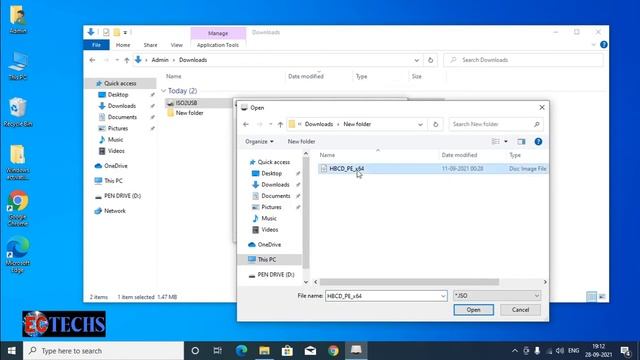The width and height of the screenshot is (640, 360).
Task: Open the Organize dropdown menu
Action: pyautogui.click(x=259, y=142)
